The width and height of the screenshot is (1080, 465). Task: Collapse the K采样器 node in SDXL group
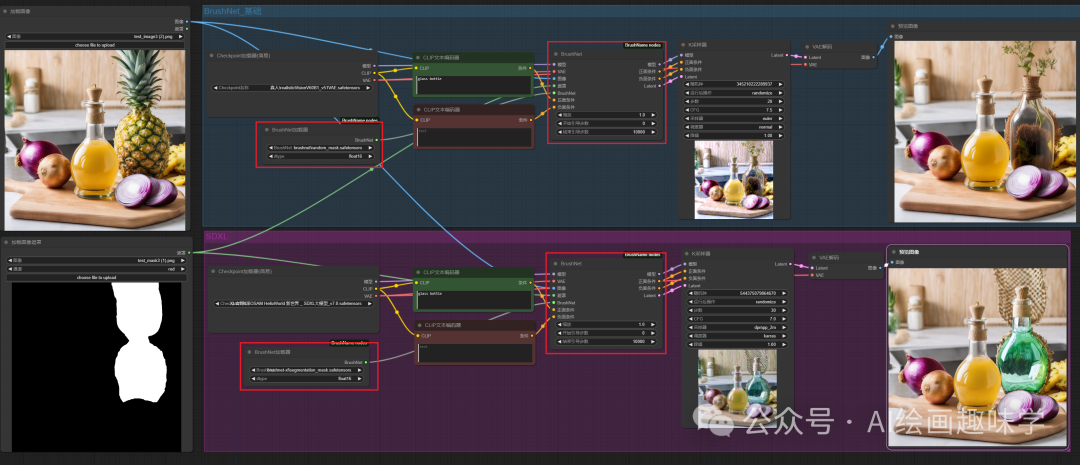[x=687, y=254]
